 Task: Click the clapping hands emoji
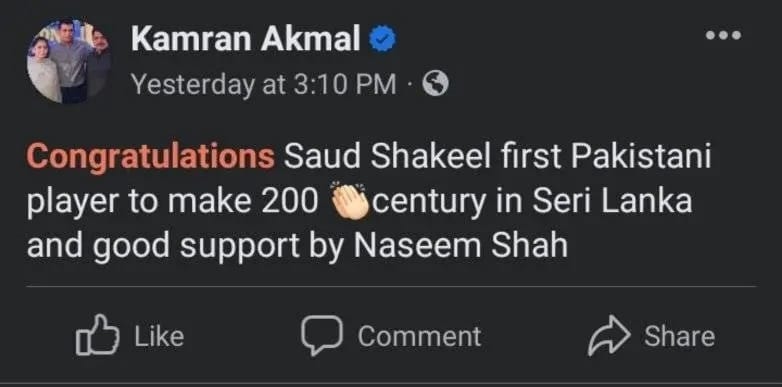[x=350, y=204]
